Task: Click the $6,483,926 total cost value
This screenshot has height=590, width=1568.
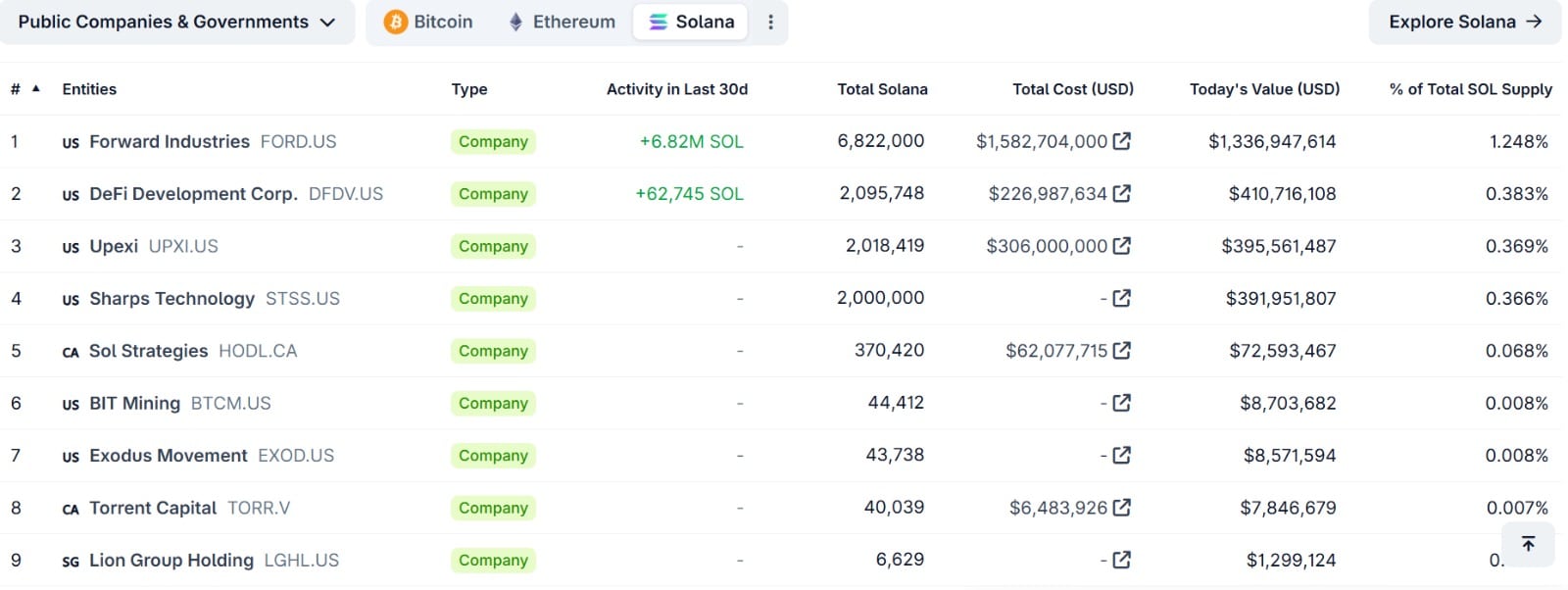Action: tap(1058, 508)
